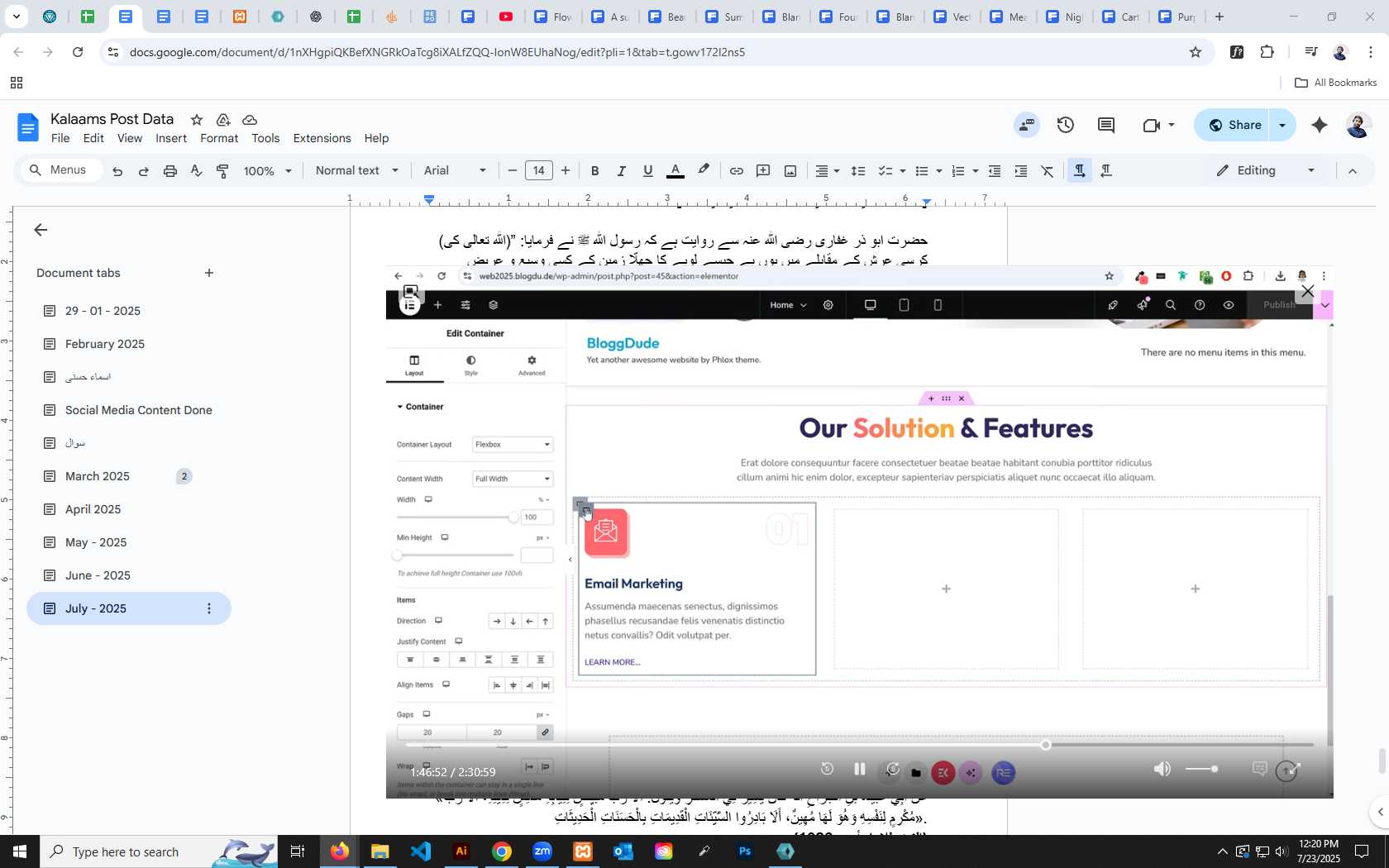Image resolution: width=1389 pixels, height=868 pixels.
Task: Open the Insert menu
Action: (171, 138)
